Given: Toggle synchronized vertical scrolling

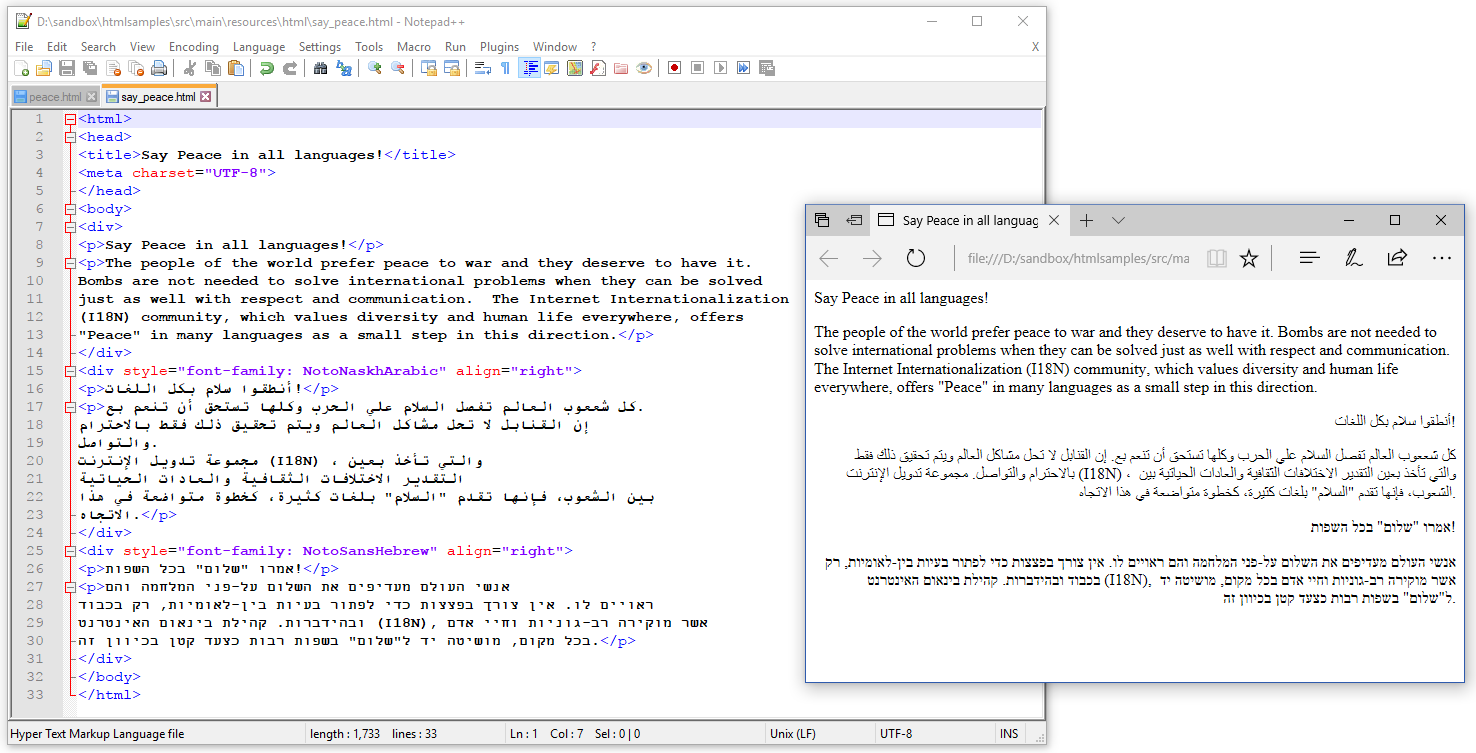Looking at the screenshot, I should coord(428,68).
